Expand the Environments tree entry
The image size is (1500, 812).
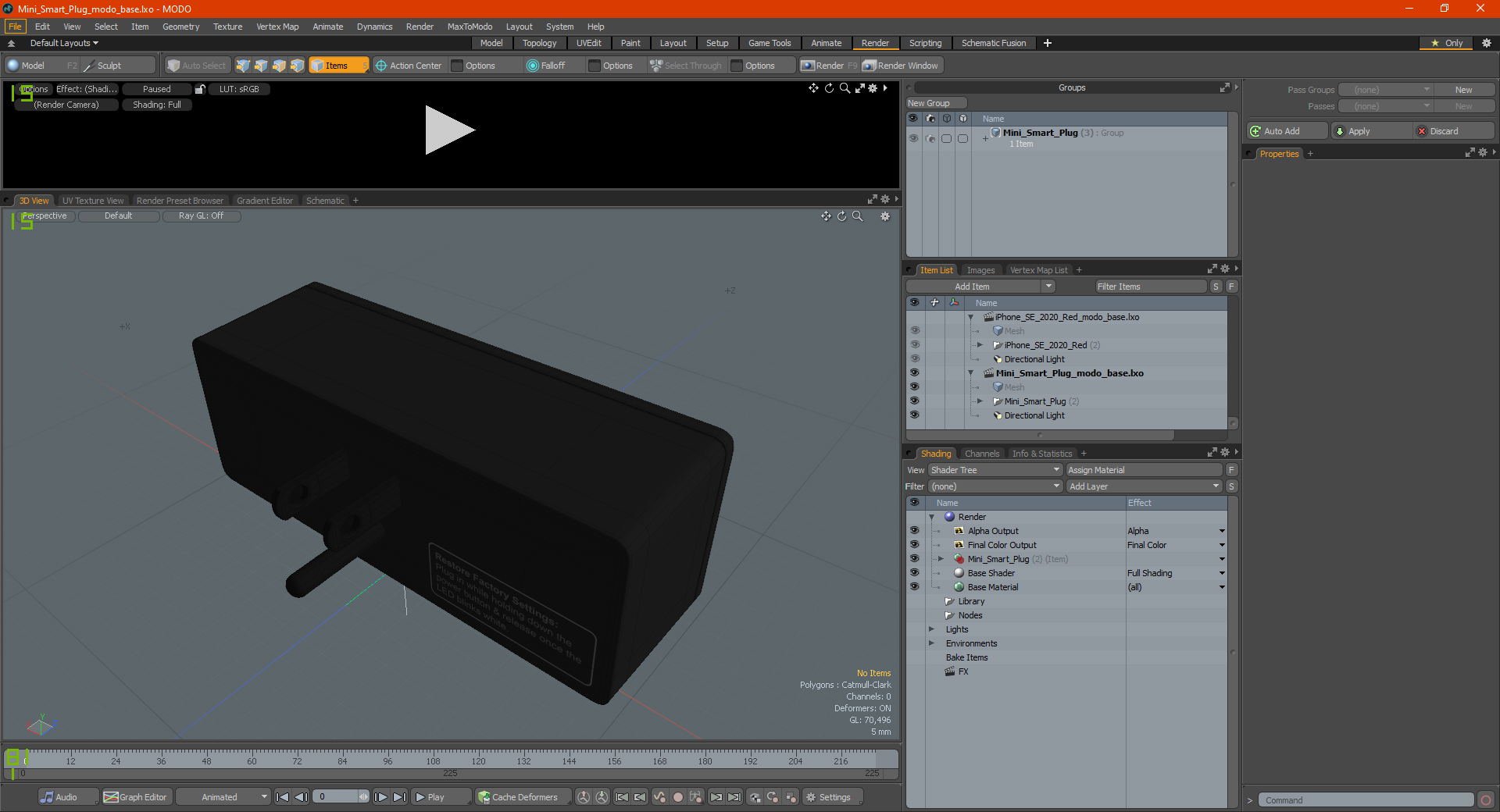(931, 643)
